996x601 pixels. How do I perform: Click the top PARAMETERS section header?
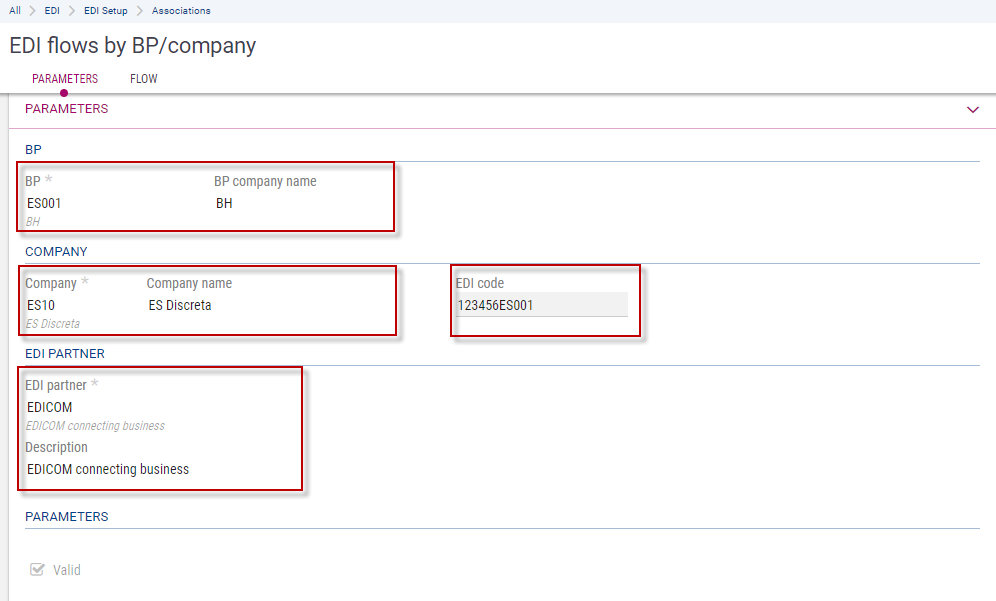pos(67,109)
